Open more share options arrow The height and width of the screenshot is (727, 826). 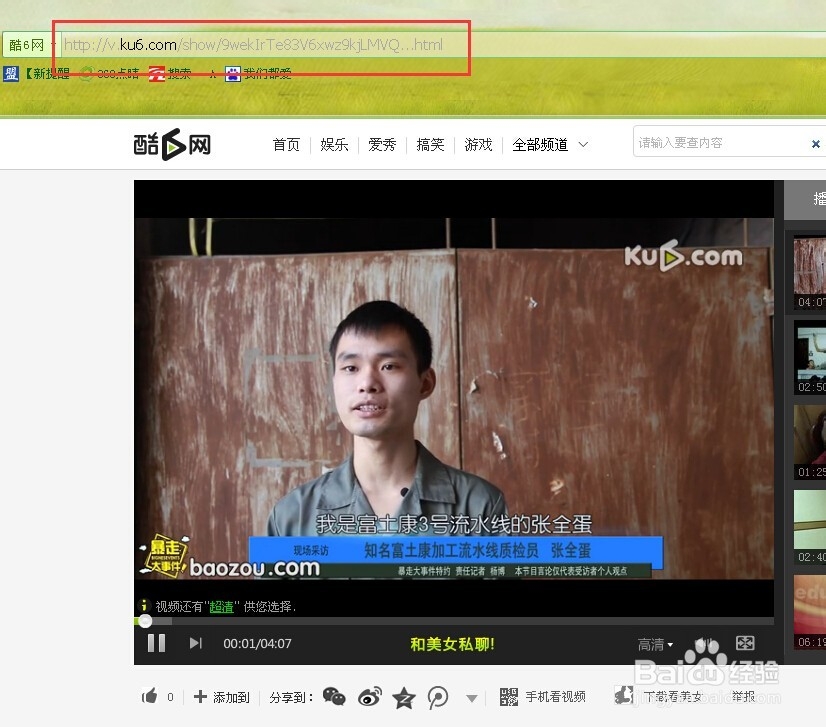pos(471,697)
